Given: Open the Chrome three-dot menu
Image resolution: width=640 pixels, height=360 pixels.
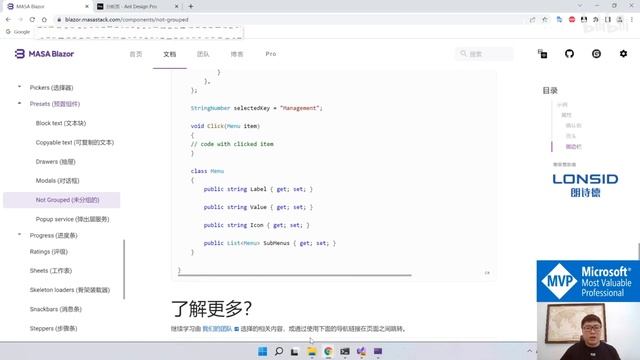Looking at the screenshot, I should pos(631,20).
